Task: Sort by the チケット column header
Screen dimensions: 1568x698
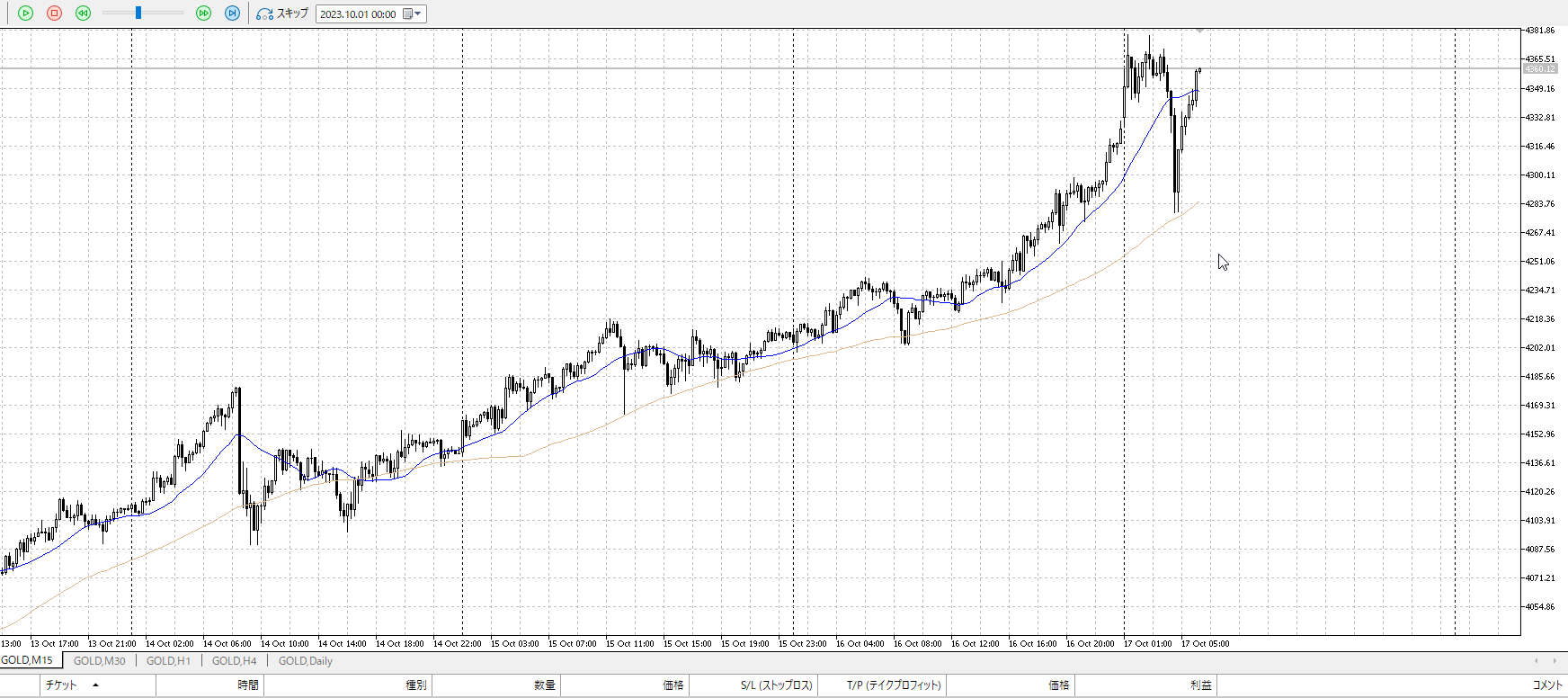Action: (61, 685)
